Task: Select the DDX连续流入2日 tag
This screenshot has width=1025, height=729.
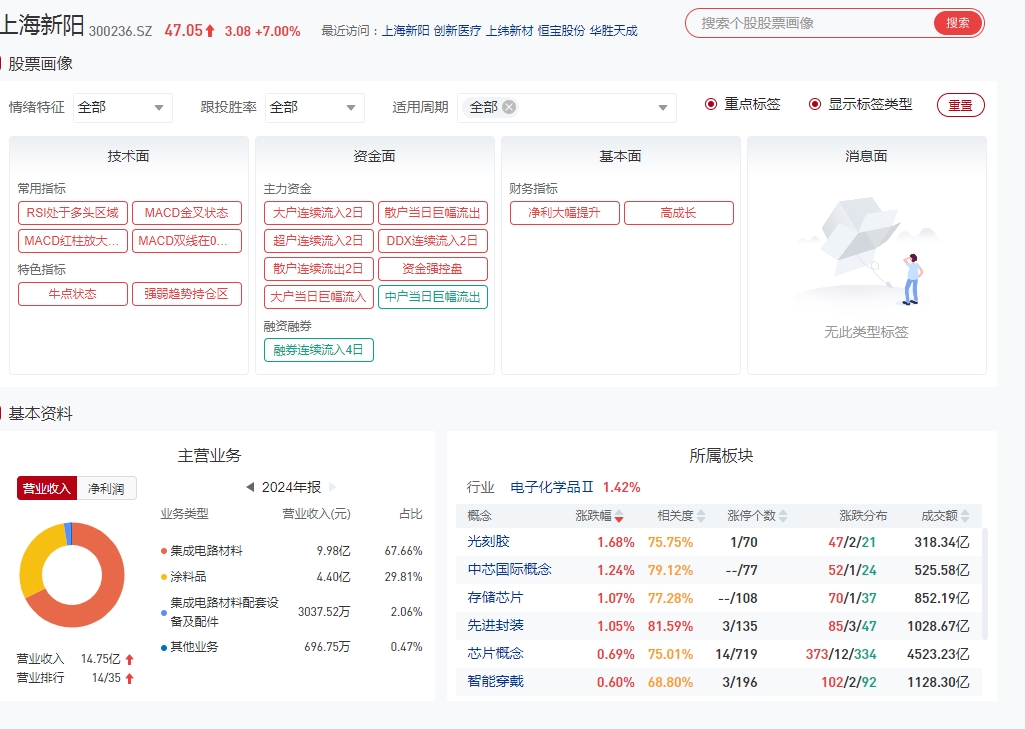Action: (433, 241)
